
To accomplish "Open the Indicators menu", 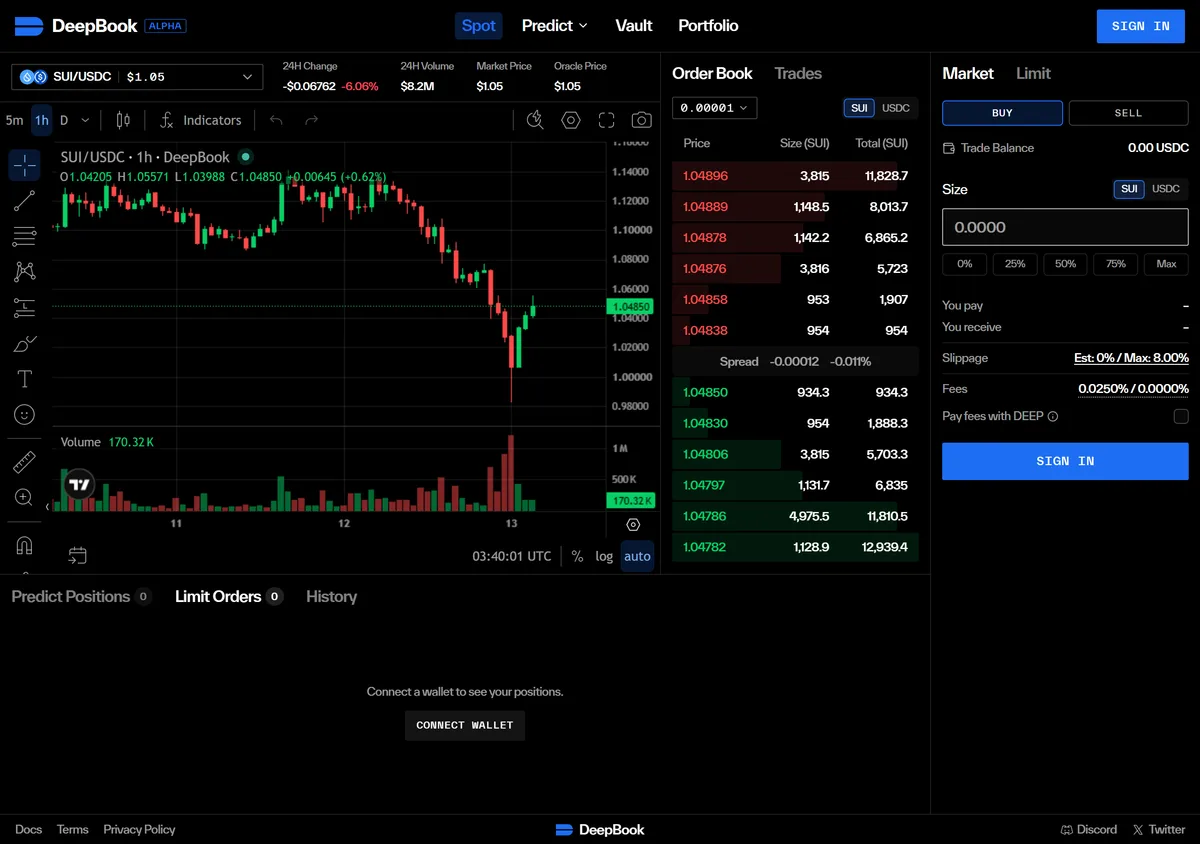I will point(200,120).
